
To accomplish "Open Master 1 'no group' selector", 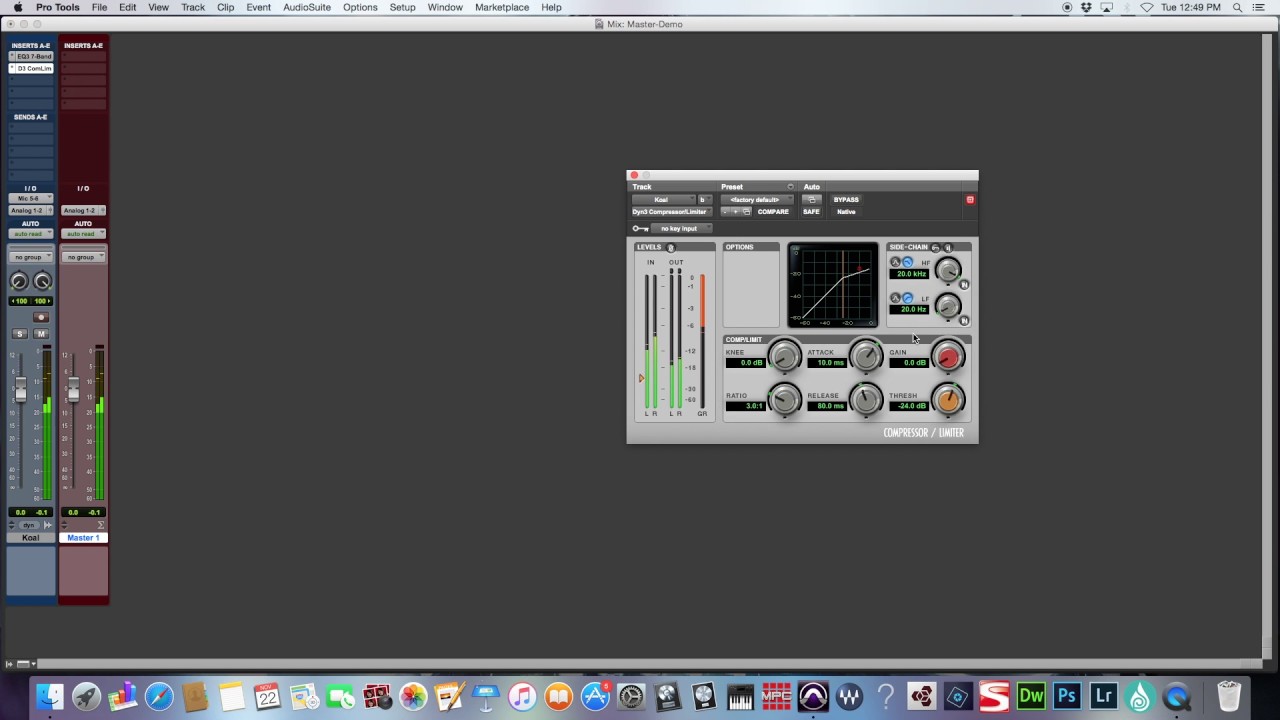I will pyautogui.click(x=83, y=257).
